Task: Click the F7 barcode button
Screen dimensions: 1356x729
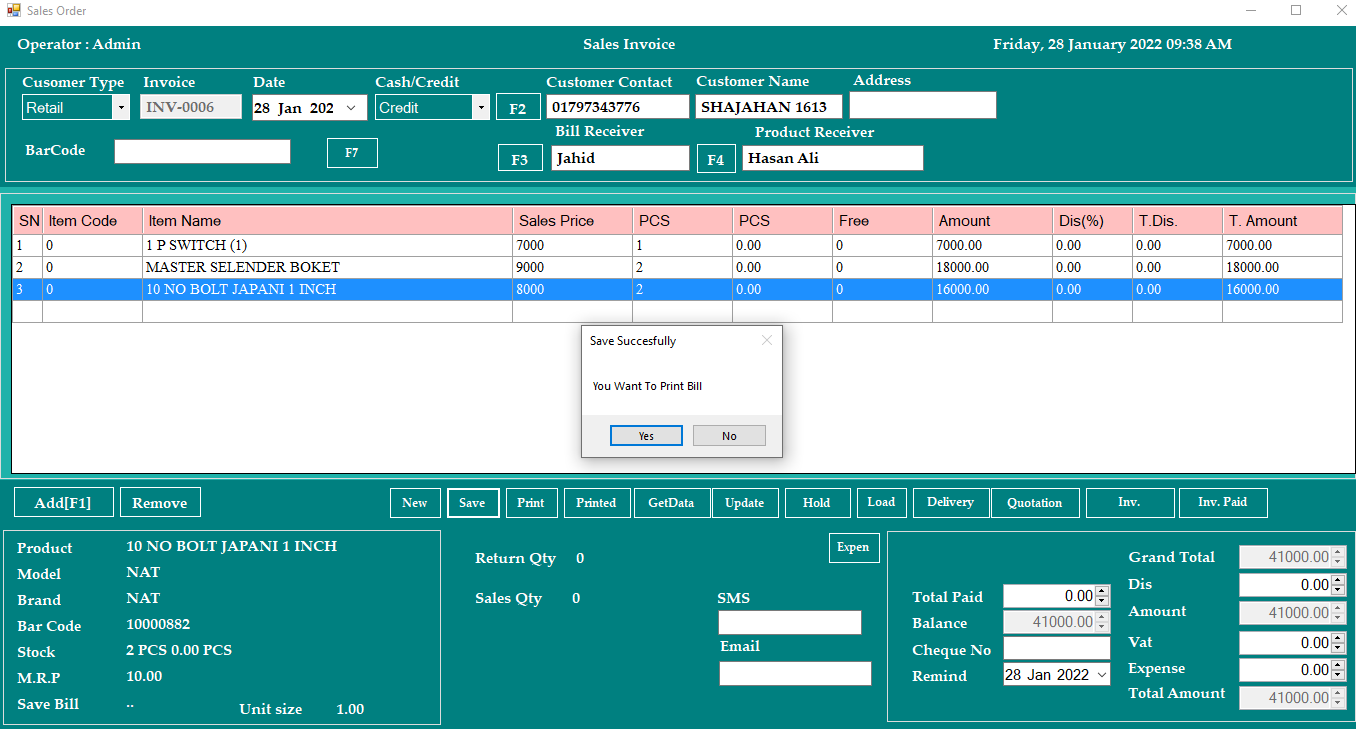Action: point(352,153)
